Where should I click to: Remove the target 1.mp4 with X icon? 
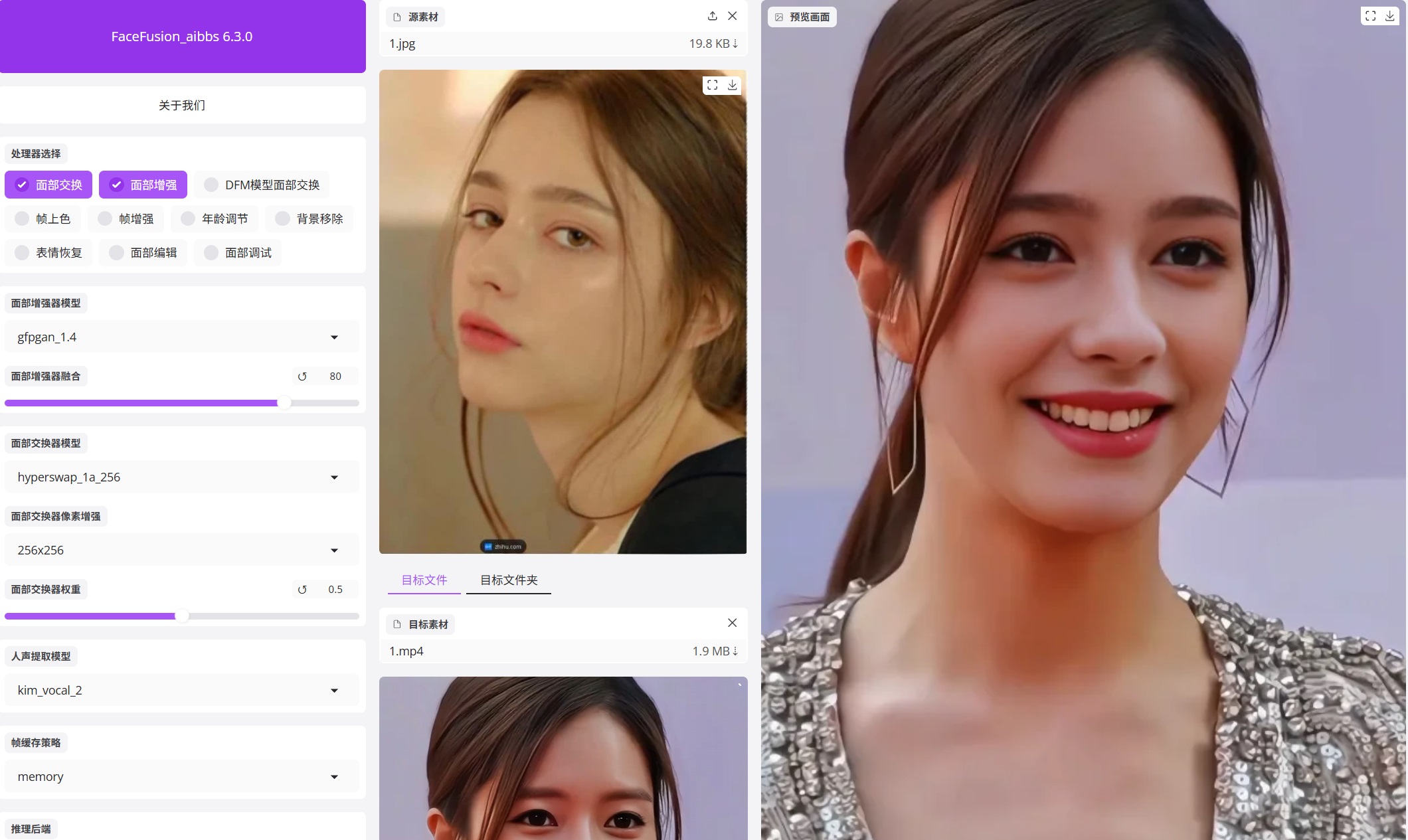click(x=733, y=623)
